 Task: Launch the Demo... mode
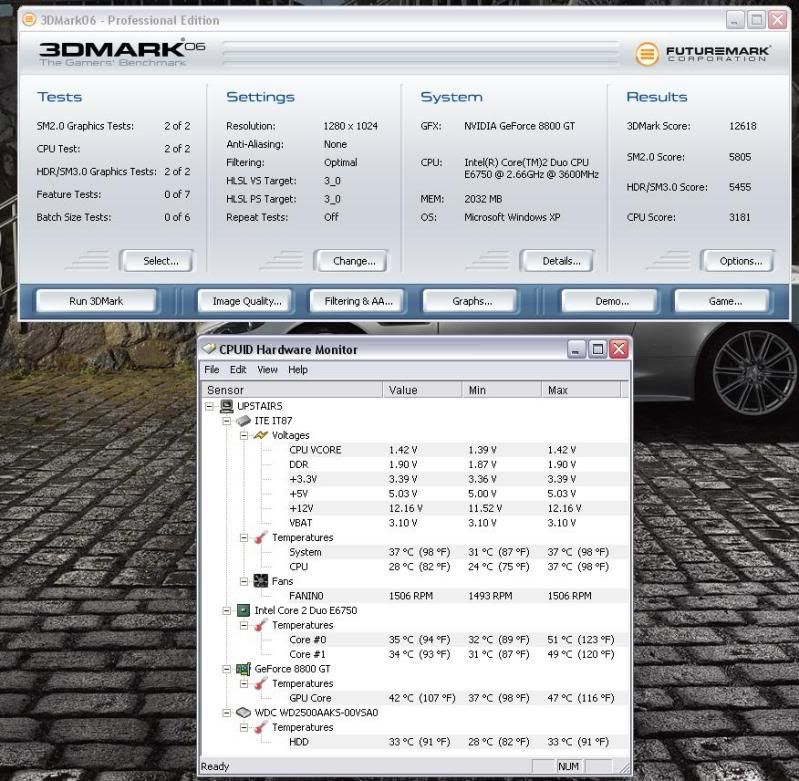pos(609,301)
